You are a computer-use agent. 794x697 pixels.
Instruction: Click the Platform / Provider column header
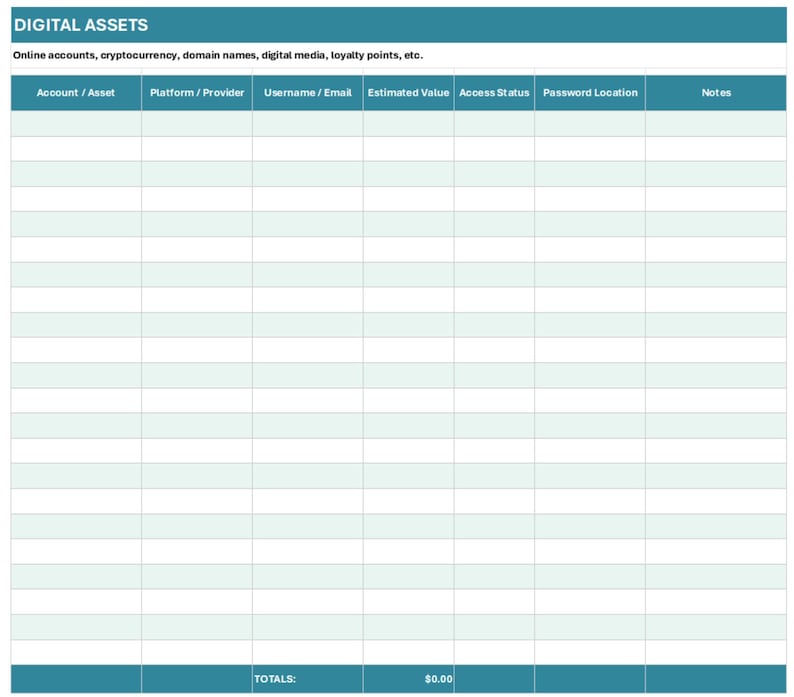coord(197,93)
